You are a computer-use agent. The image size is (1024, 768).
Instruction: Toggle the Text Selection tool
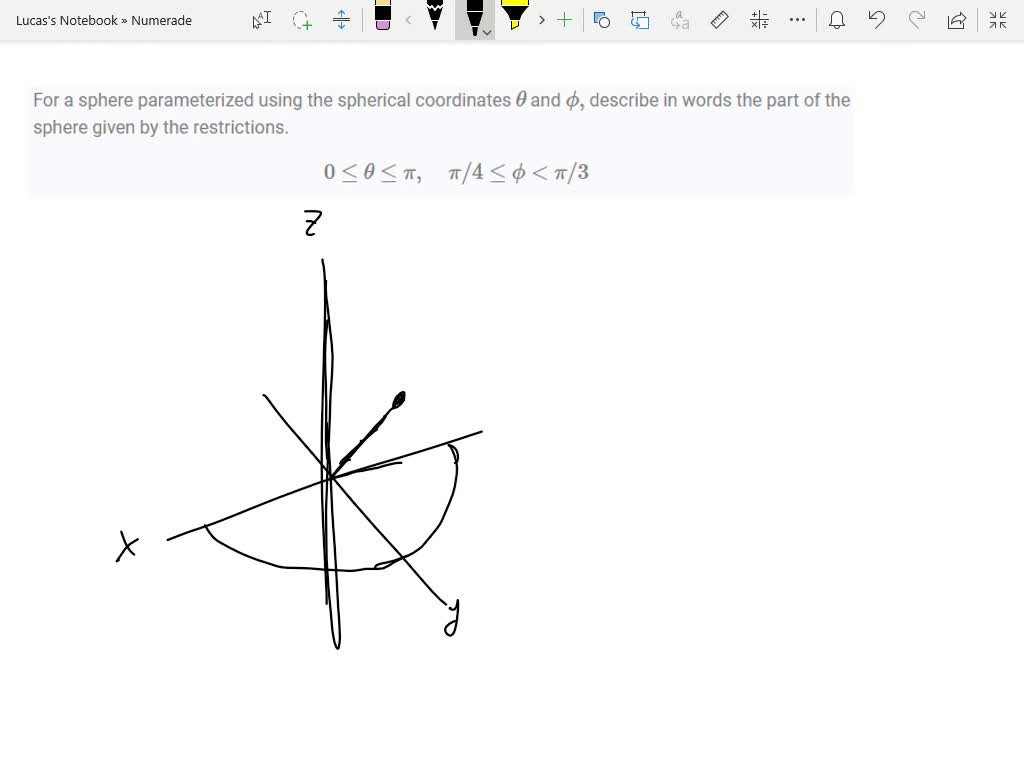pos(261,20)
